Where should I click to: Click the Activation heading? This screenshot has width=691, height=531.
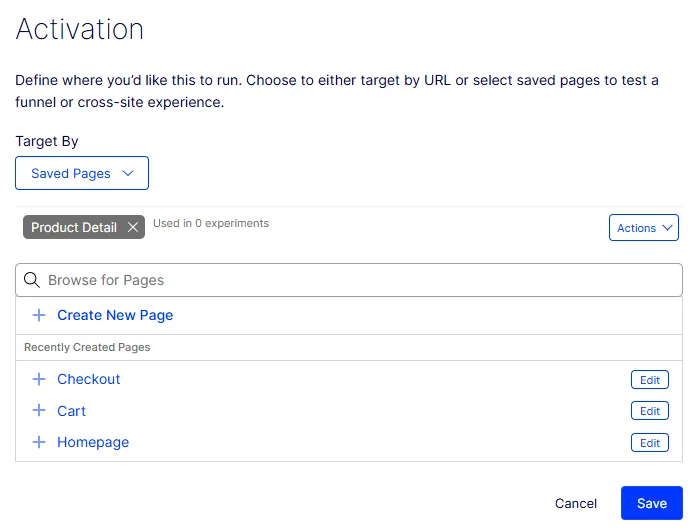coord(80,29)
